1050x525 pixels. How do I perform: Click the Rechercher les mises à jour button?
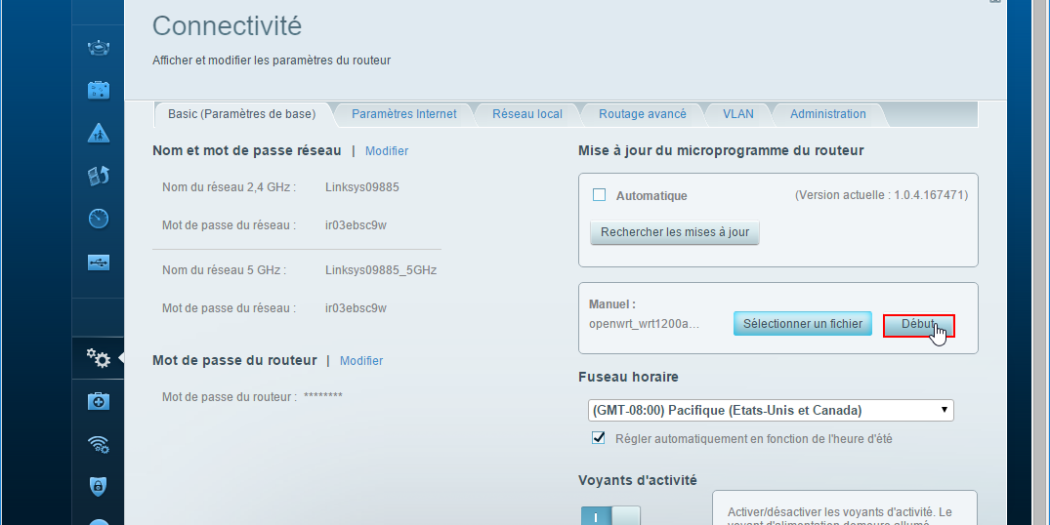674,232
